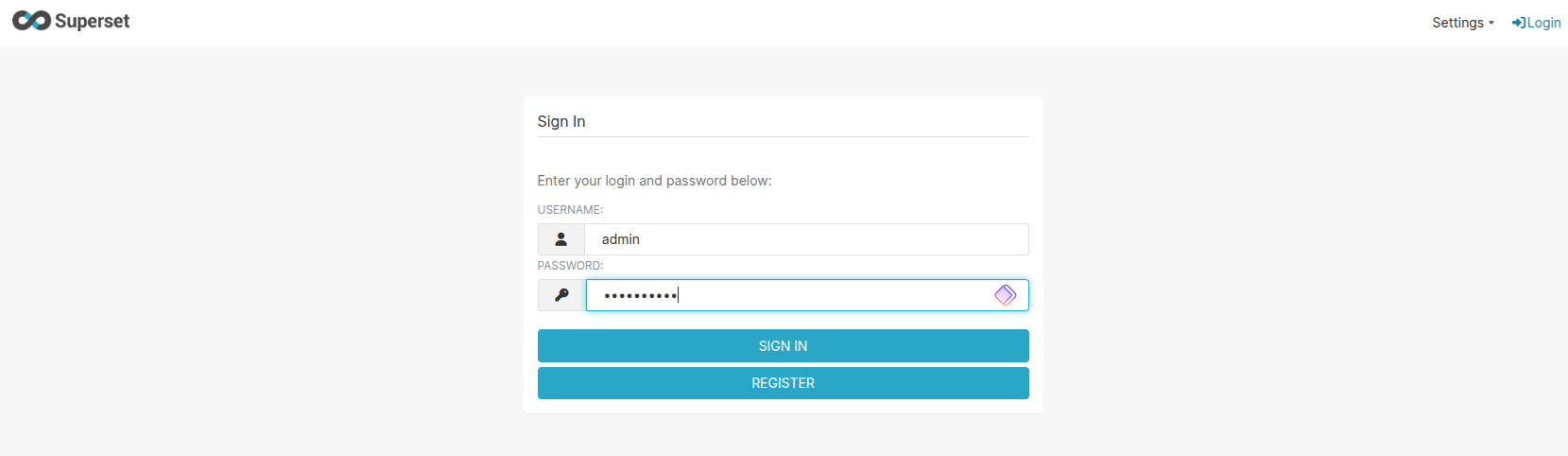This screenshot has height=456, width=1568.
Task: Click the USERNAME field label
Action: 570,210
